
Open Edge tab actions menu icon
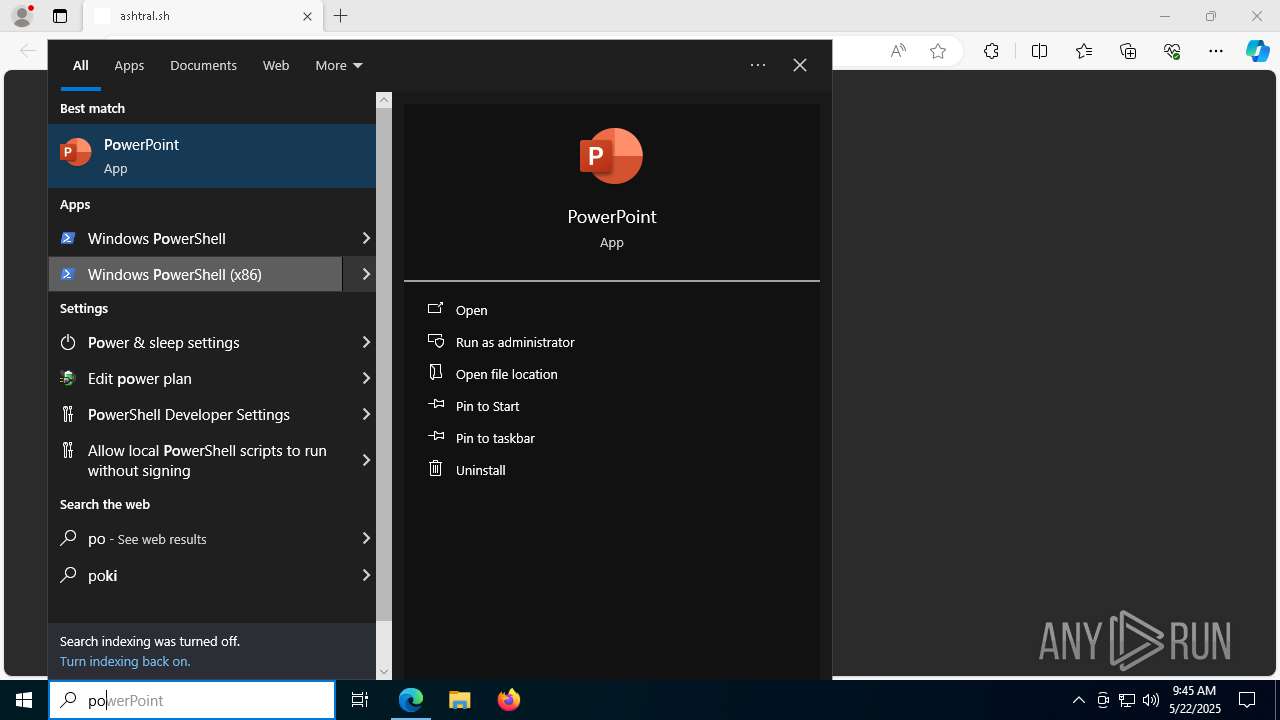point(60,16)
